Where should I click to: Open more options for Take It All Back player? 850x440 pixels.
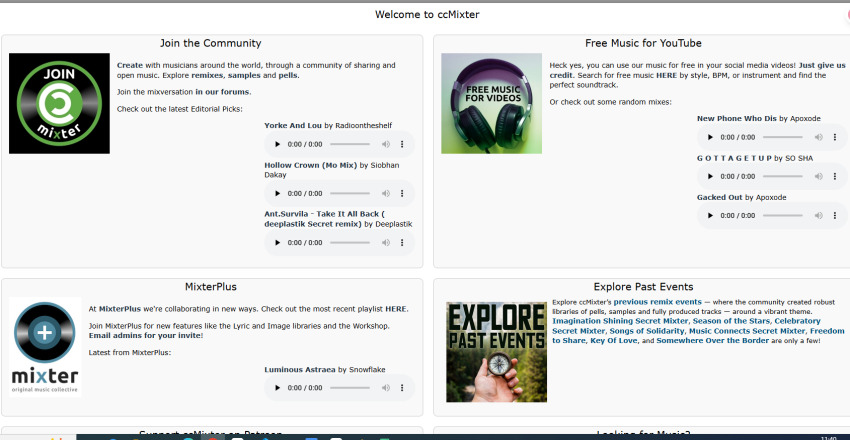pos(403,242)
